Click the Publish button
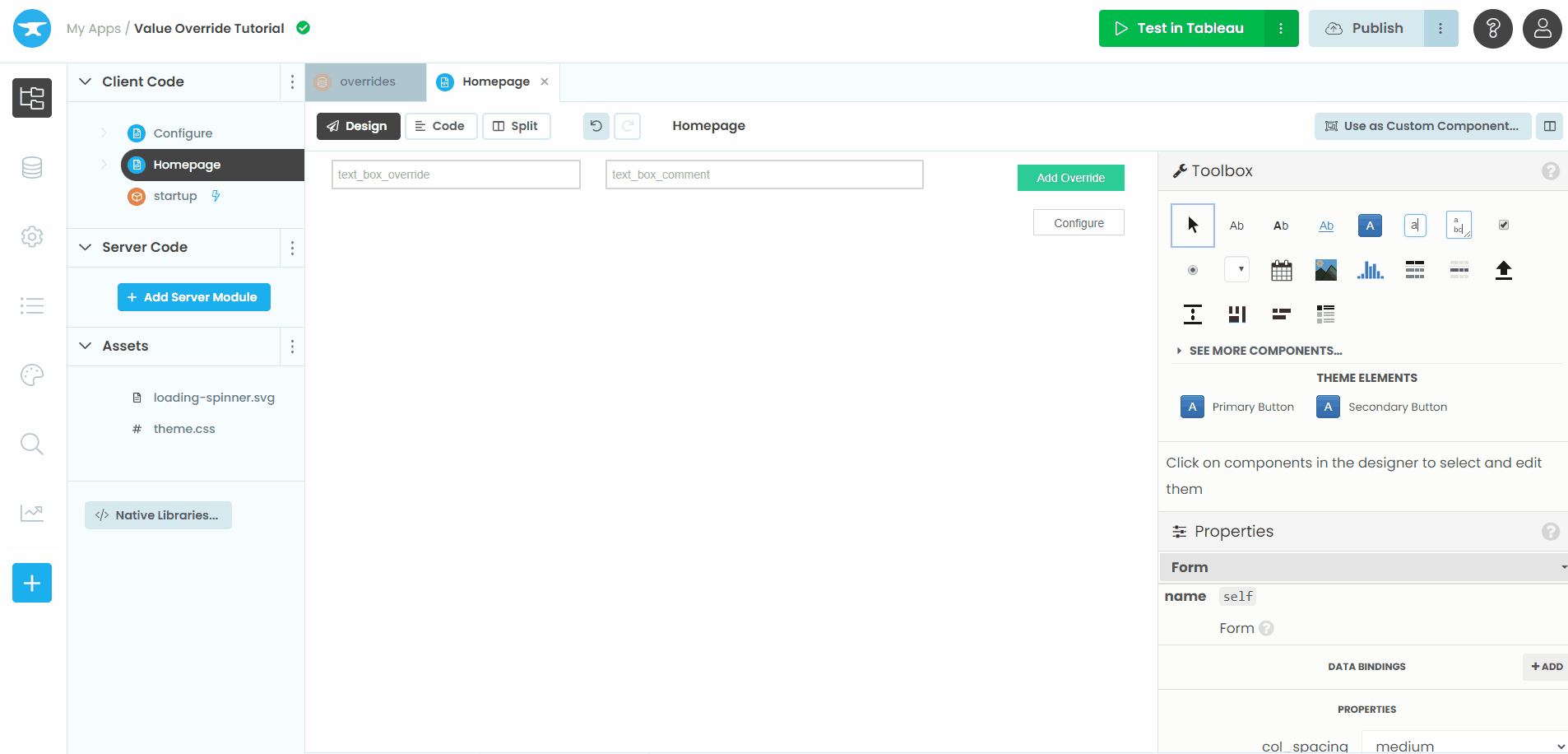This screenshot has width=1568, height=754. (1366, 29)
